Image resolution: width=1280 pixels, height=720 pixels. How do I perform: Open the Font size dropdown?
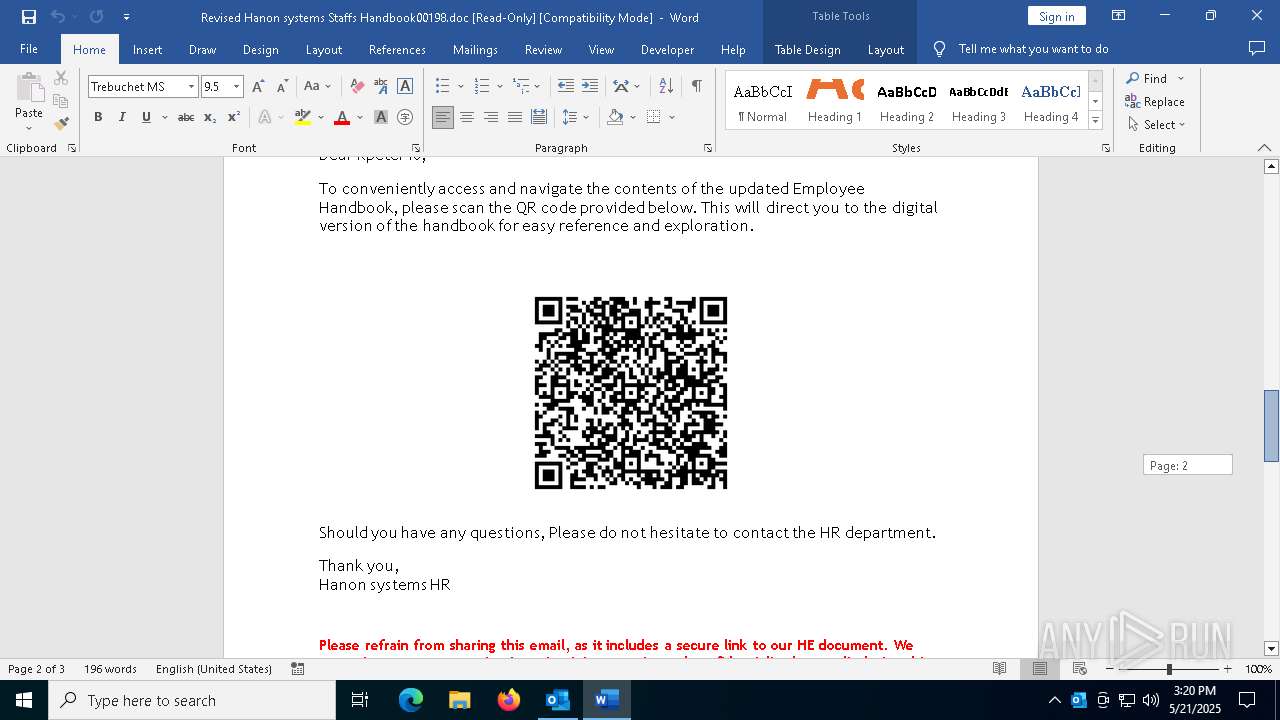point(237,87)
